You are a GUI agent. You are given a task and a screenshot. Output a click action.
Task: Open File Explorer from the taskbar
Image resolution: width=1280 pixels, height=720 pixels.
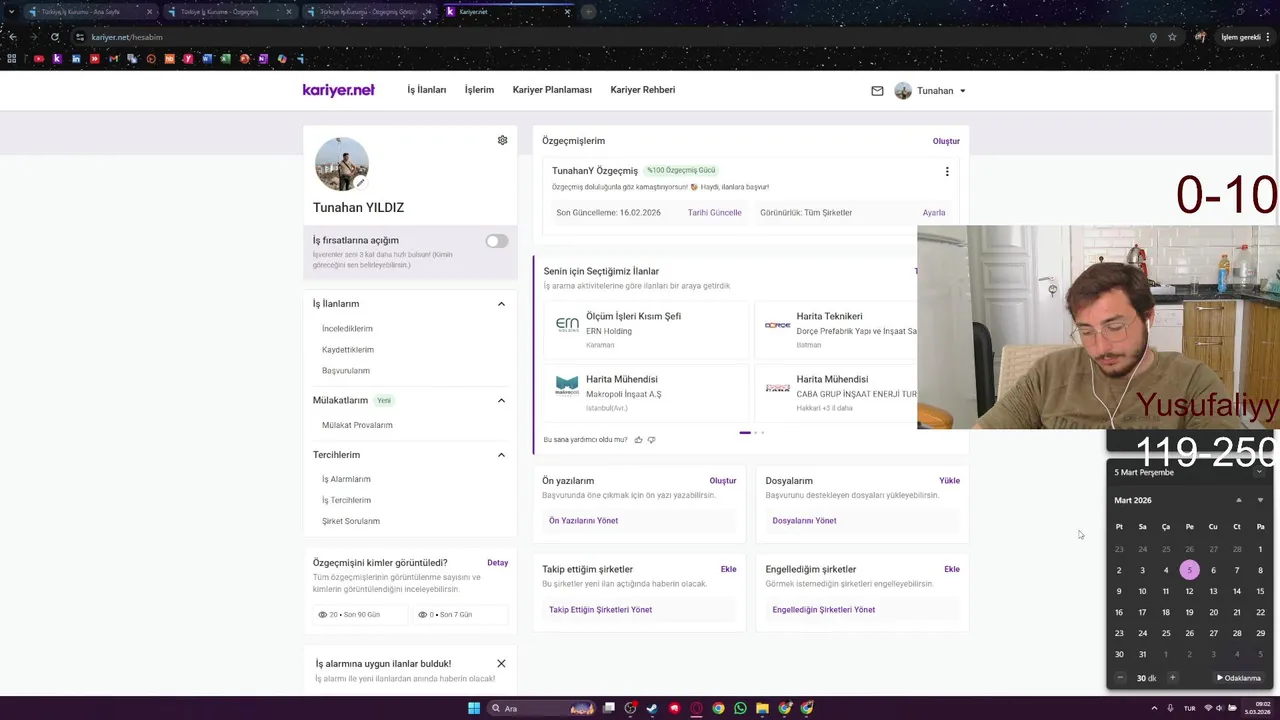click(762, 708)
